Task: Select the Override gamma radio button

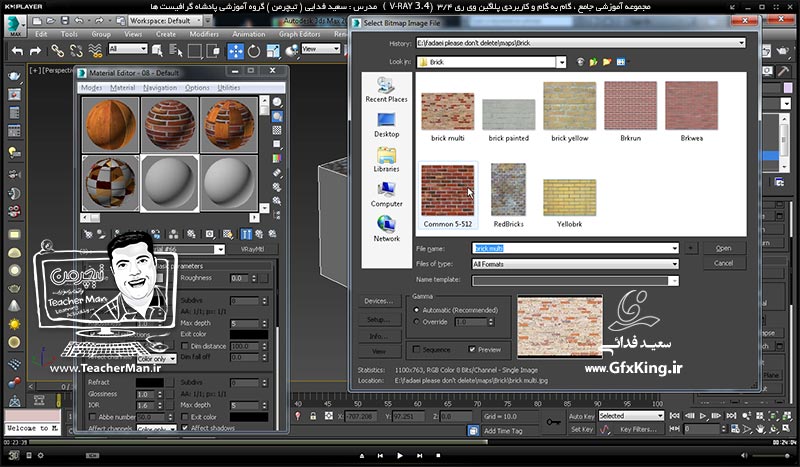Action: (416, 322)
